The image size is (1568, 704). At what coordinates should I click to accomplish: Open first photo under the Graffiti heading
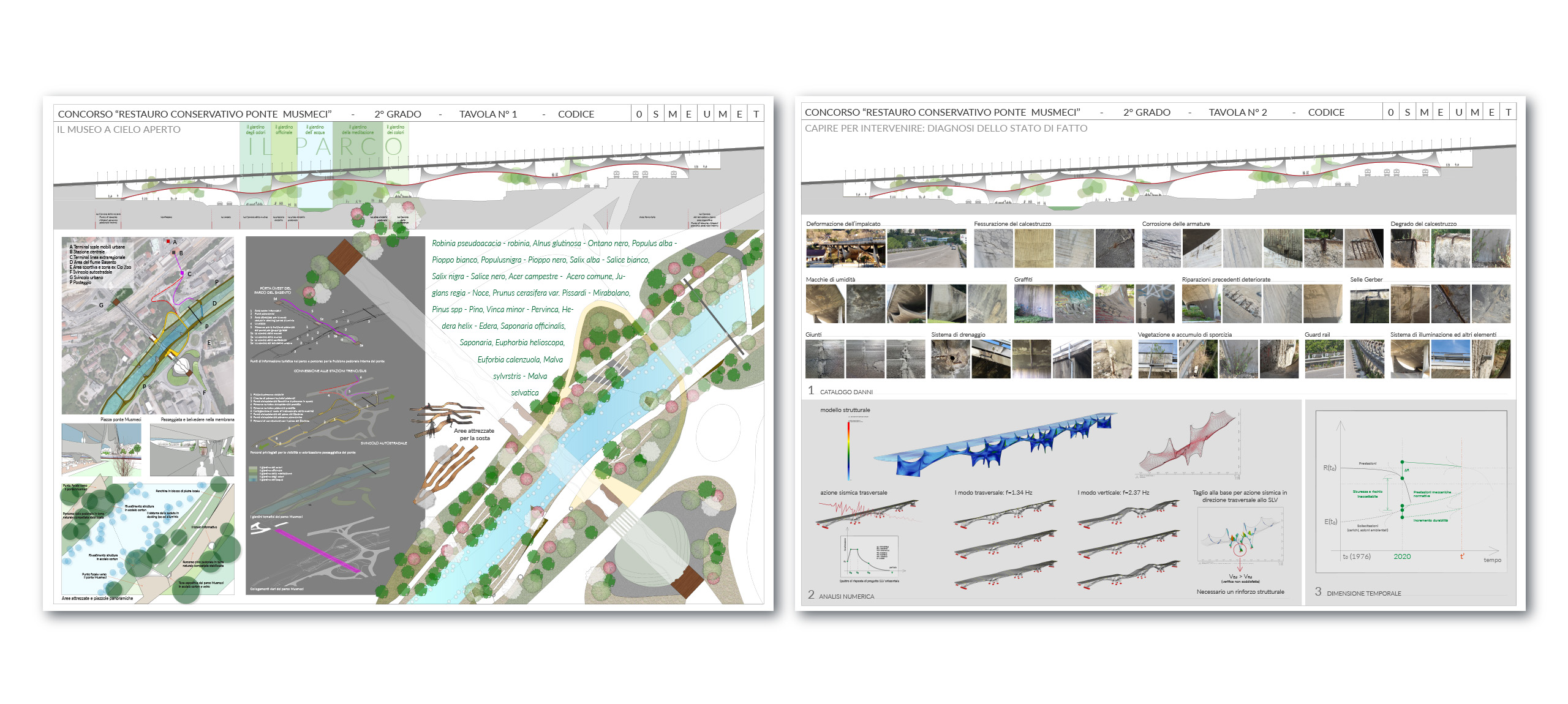point(1033,304)
